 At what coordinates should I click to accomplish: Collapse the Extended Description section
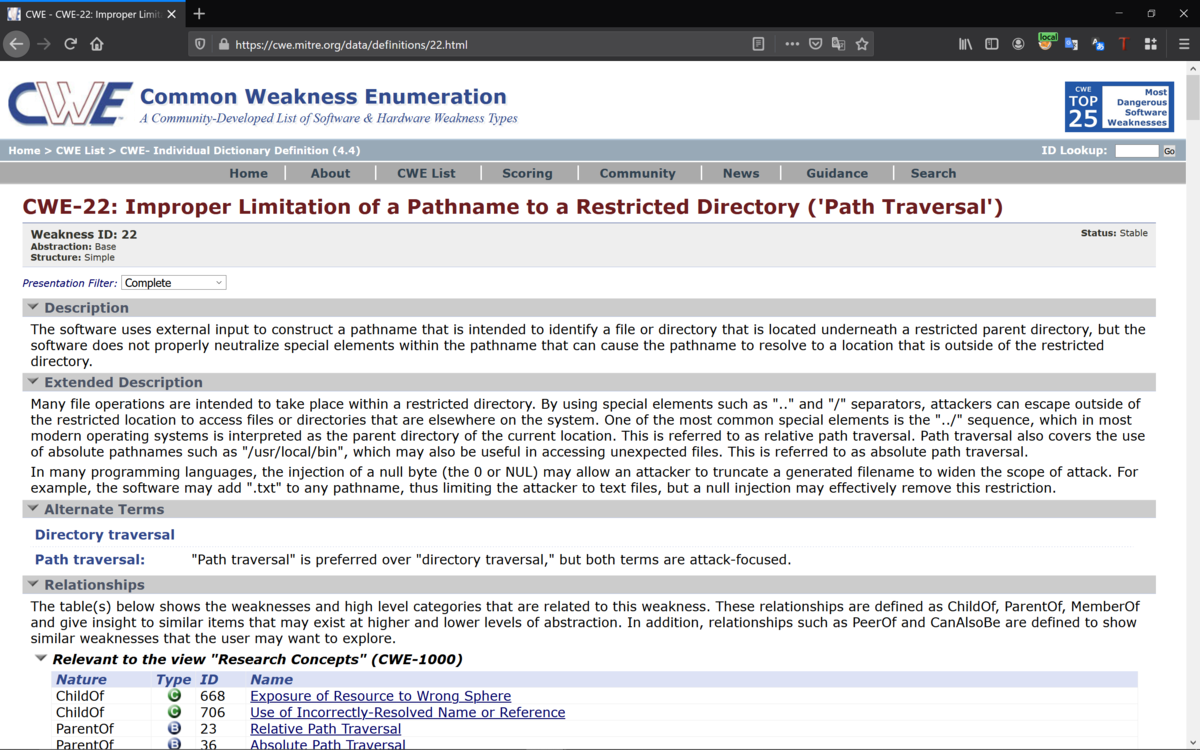(33, 382)
